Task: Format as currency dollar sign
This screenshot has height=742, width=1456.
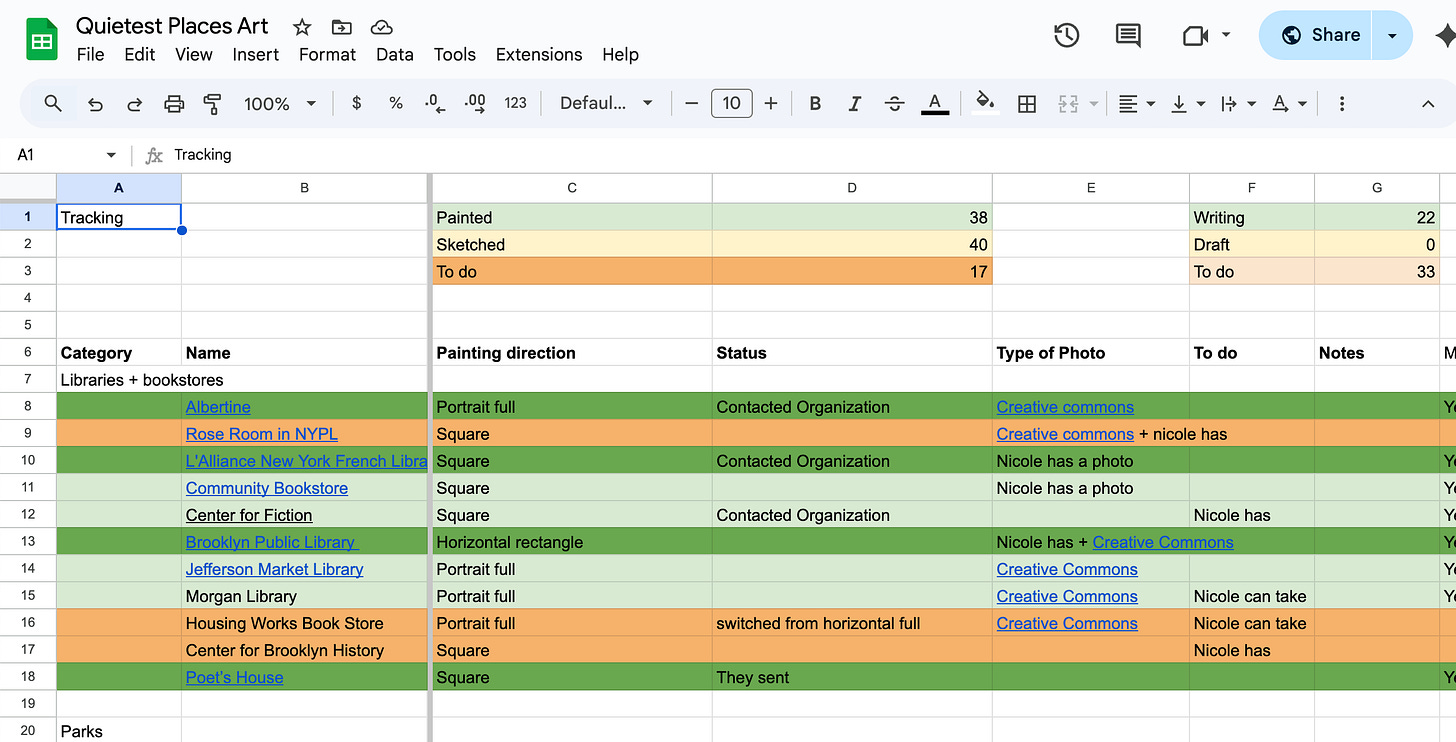Action: click(x=356, y=103)
